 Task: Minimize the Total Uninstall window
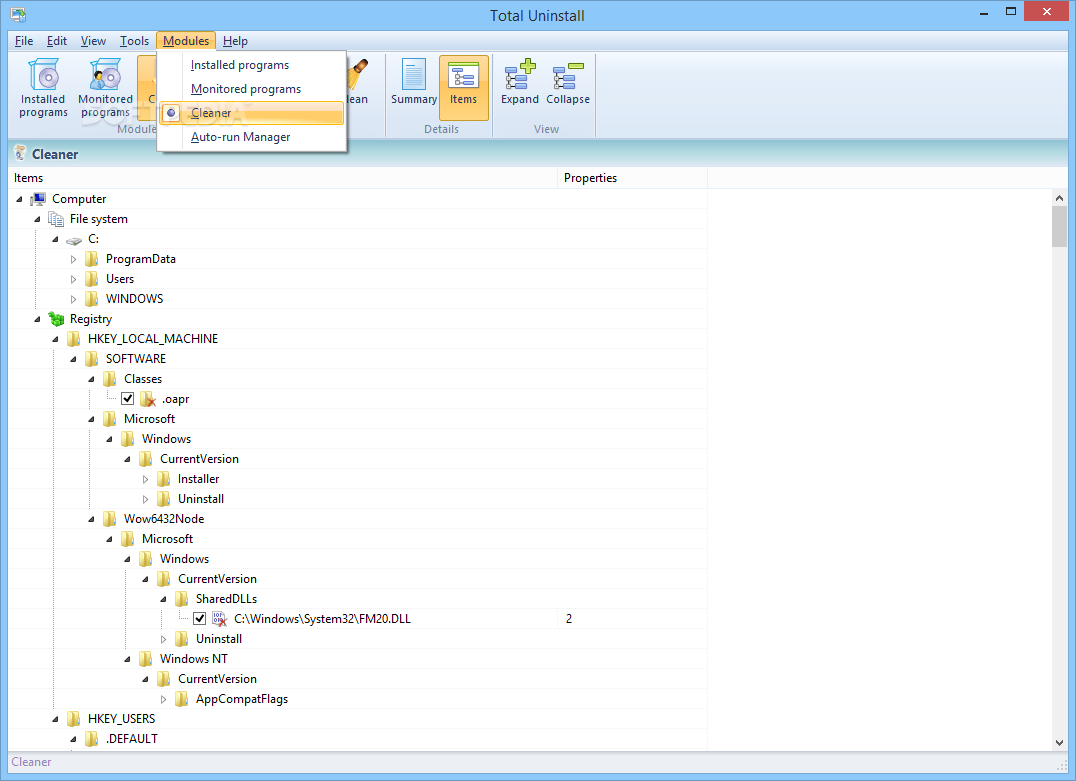(983, 12)
